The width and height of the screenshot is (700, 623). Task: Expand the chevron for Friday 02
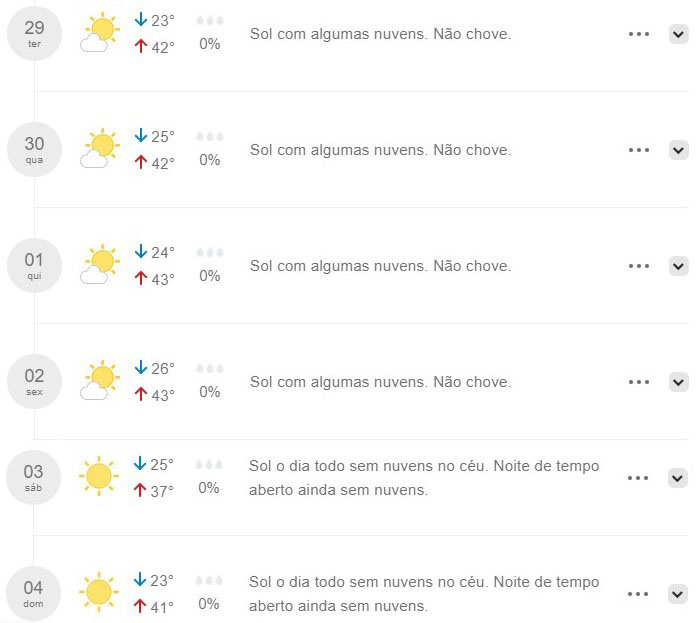(679, 382)
